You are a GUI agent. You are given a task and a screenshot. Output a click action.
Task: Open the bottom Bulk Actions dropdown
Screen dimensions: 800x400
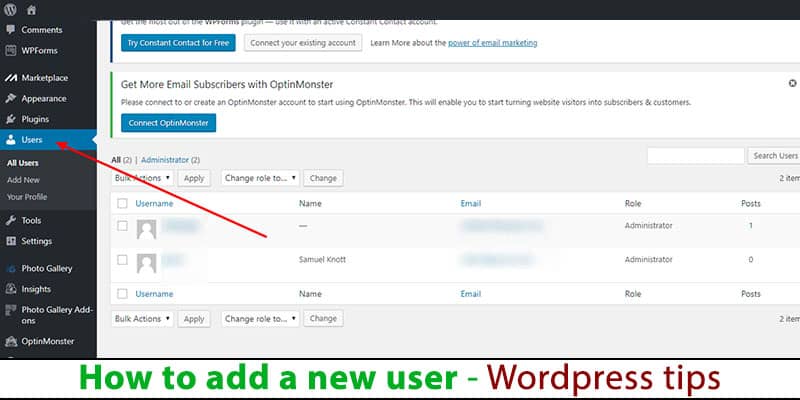tap(142, 318)
